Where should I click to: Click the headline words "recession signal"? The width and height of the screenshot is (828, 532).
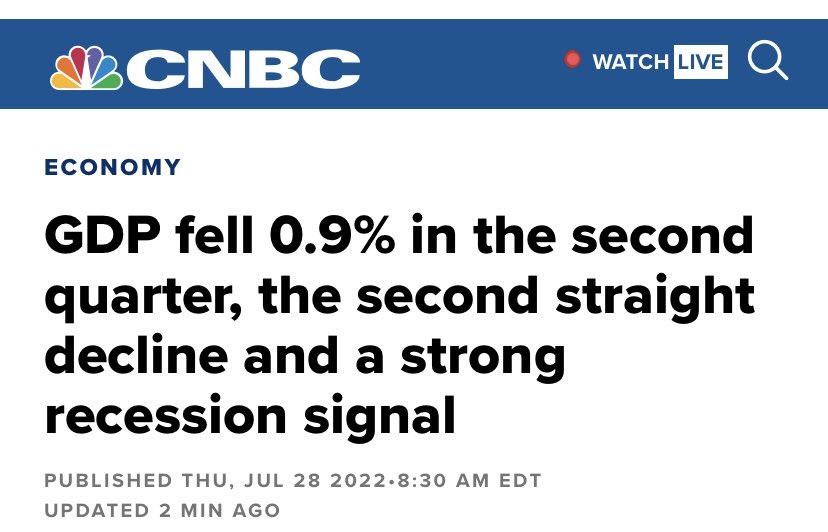250,416
